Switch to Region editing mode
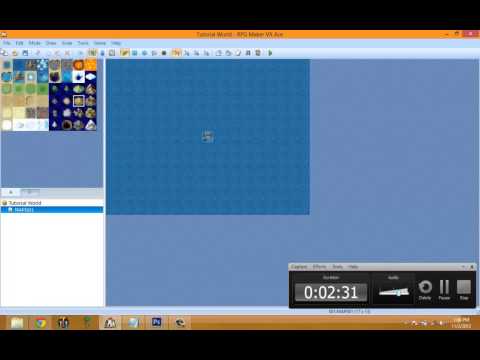 (112, 53)
